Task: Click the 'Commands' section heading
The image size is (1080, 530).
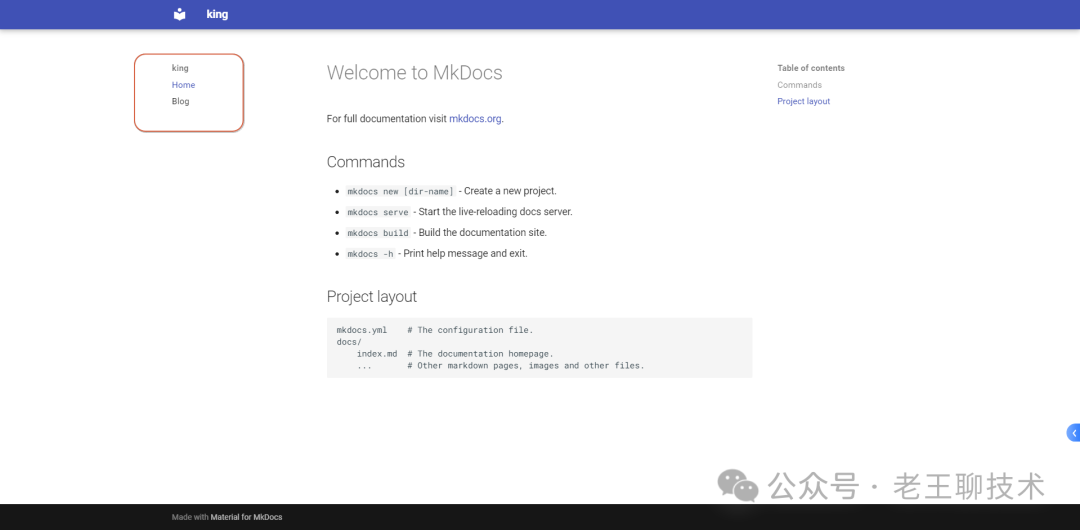Action: [366, 162]
